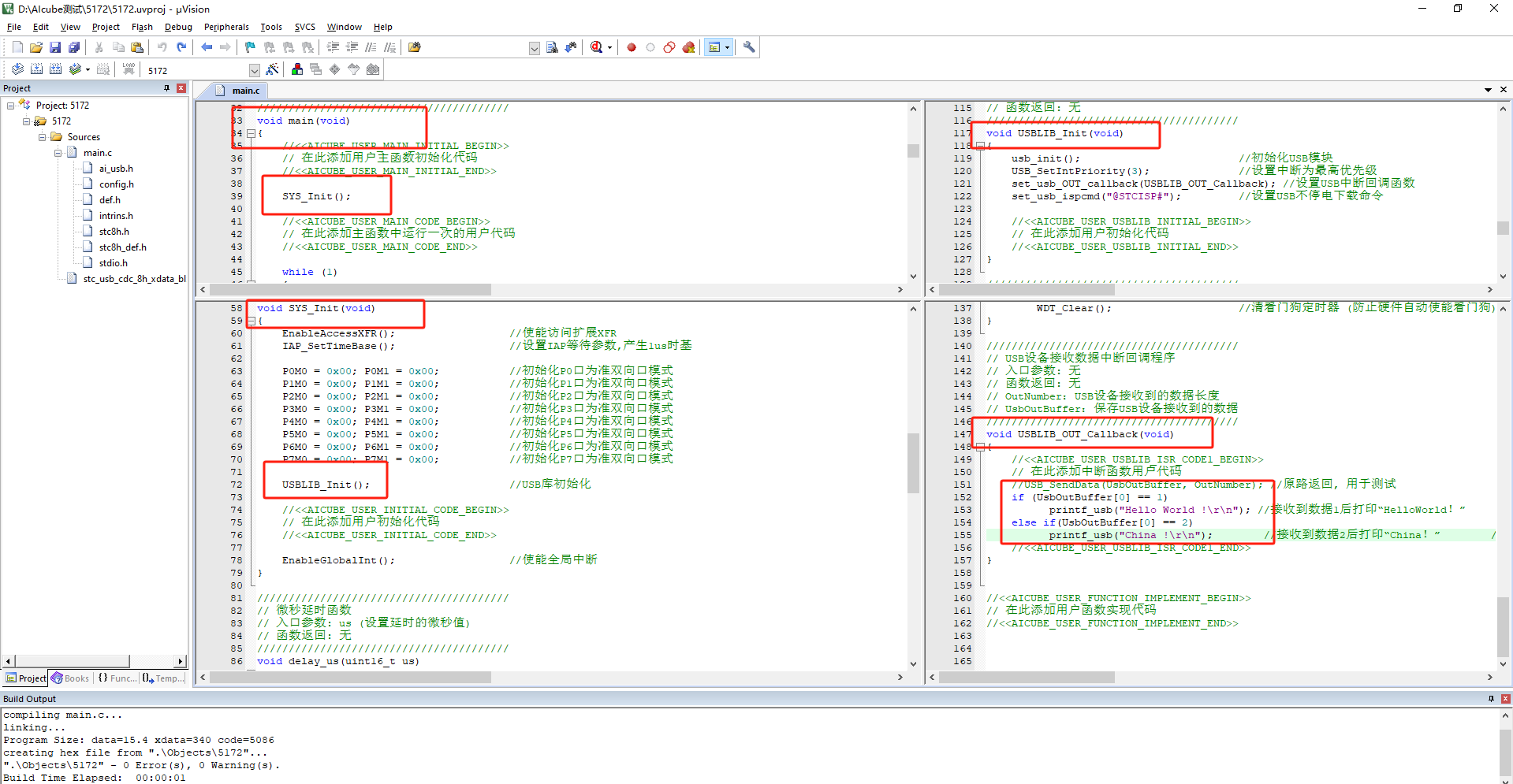Click the Open file folder icon
The height and width of the screenshot is (784, 1513).
point(36,47)
